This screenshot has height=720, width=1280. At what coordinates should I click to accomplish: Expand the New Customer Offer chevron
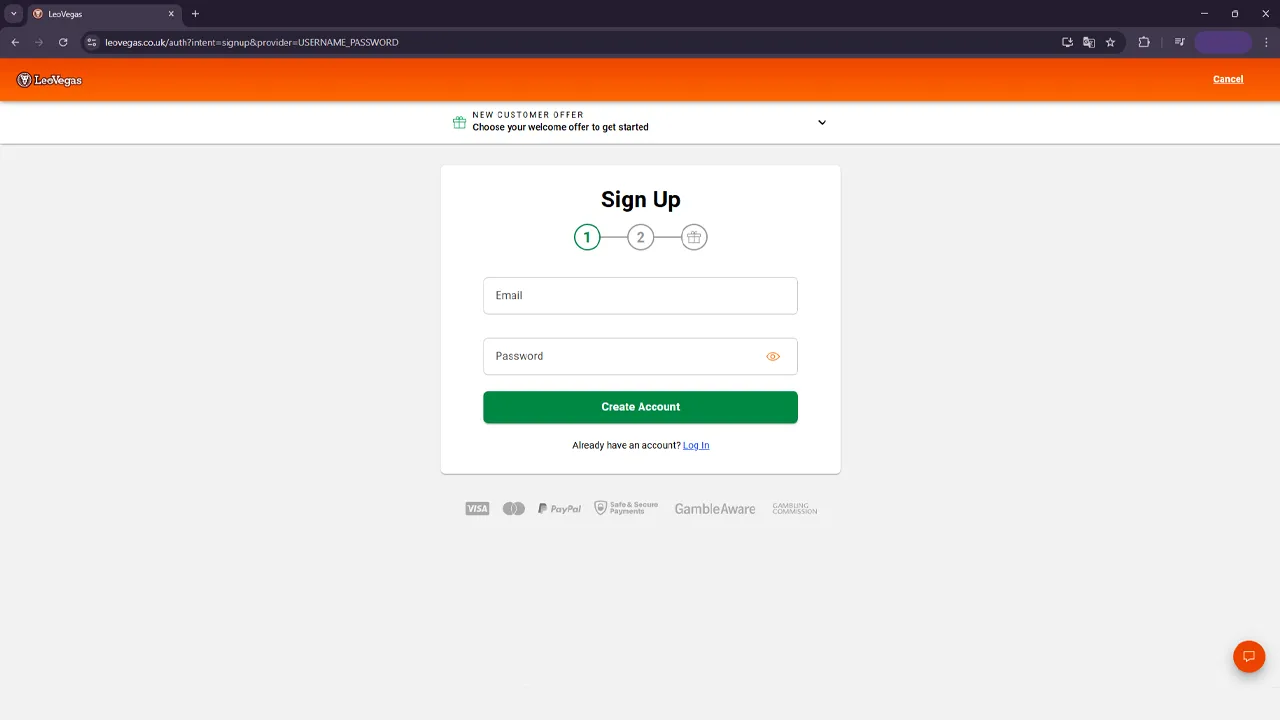click(822, 122)
